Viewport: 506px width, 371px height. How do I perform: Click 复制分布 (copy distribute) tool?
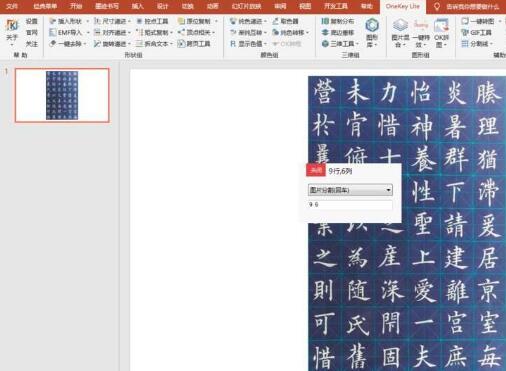coord(338,21)
